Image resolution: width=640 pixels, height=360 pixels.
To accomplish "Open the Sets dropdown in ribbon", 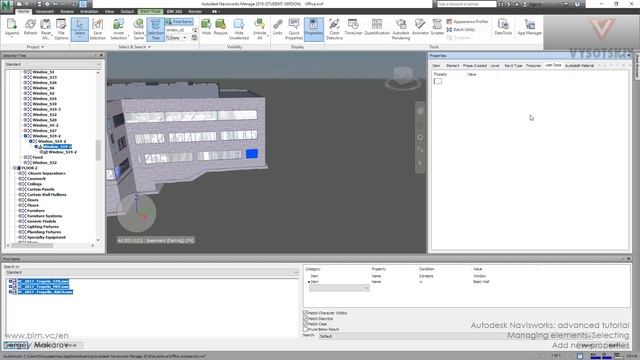I will [176, 38].
